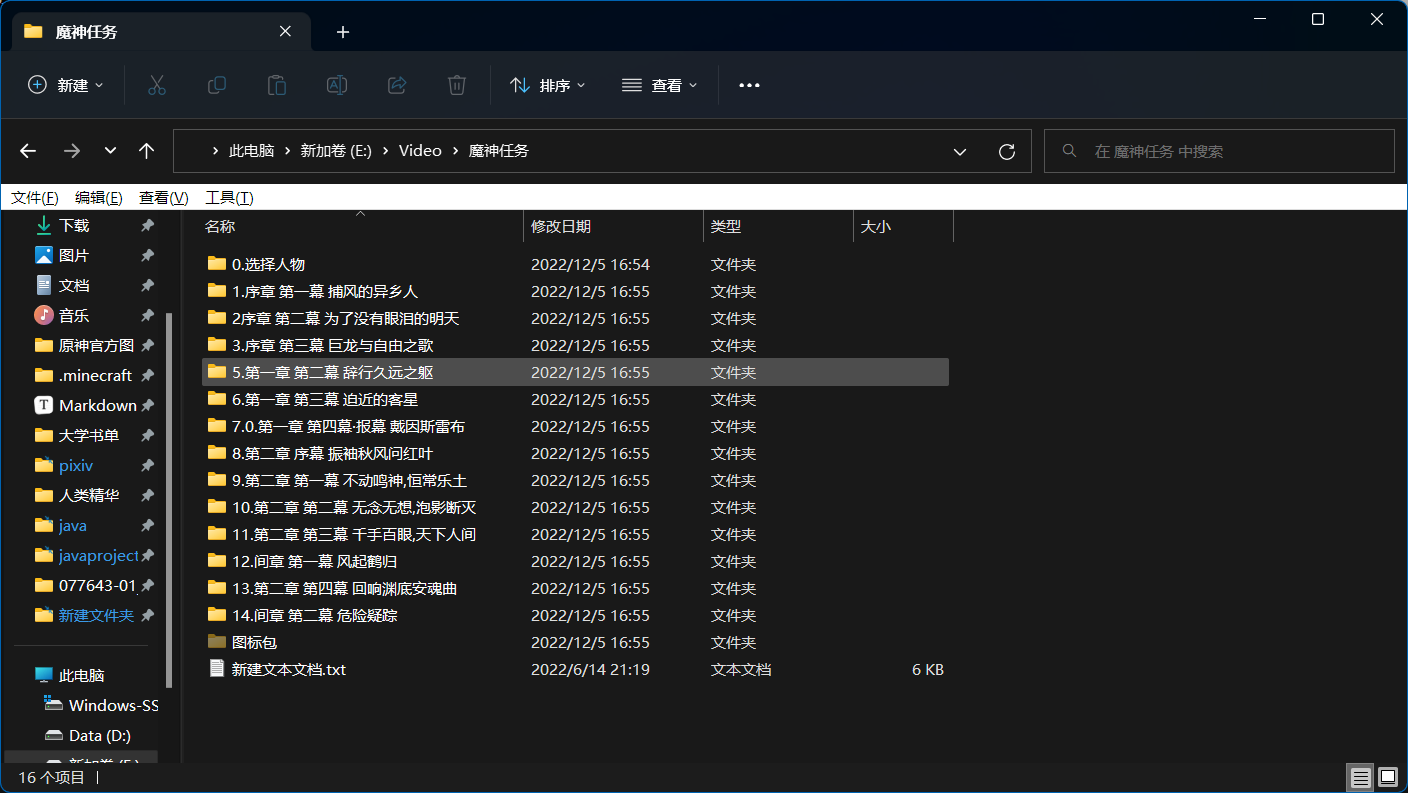Open the 新建 dropdown
Screen dimensions: 1408x793
[x=66, y=85]
